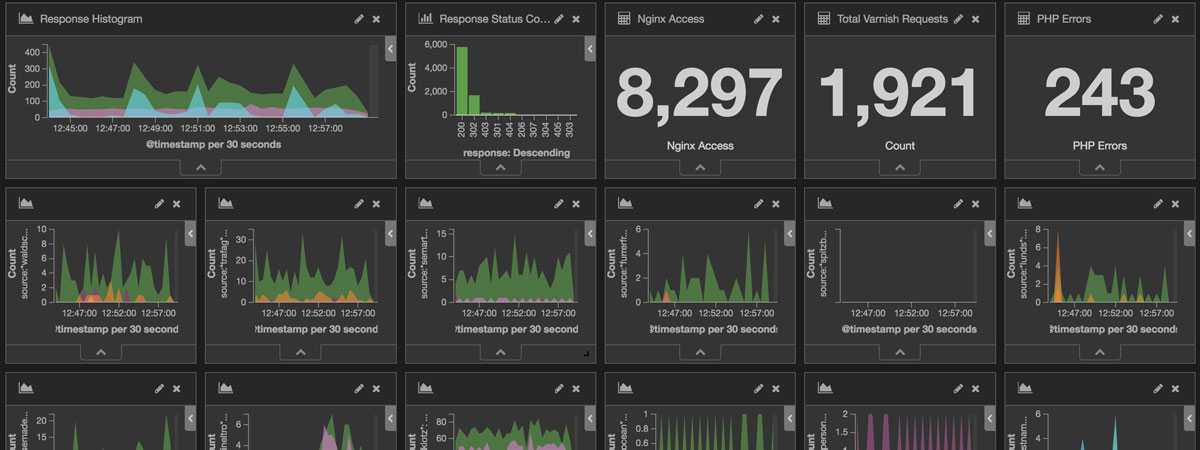1200x450 pixels.
Task: Click the bar chart icon of Response Status panel
Action: [426, 19]
